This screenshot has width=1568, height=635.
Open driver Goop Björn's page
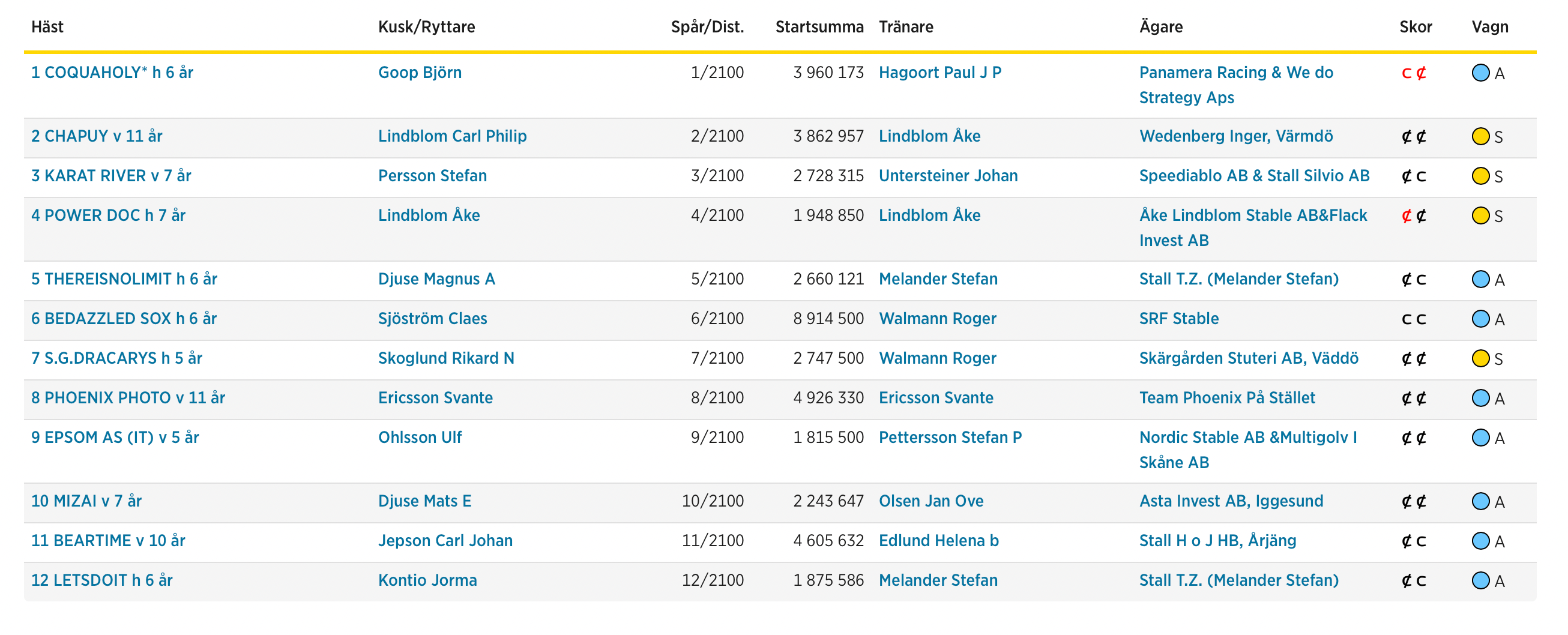[x=420, y=73]
